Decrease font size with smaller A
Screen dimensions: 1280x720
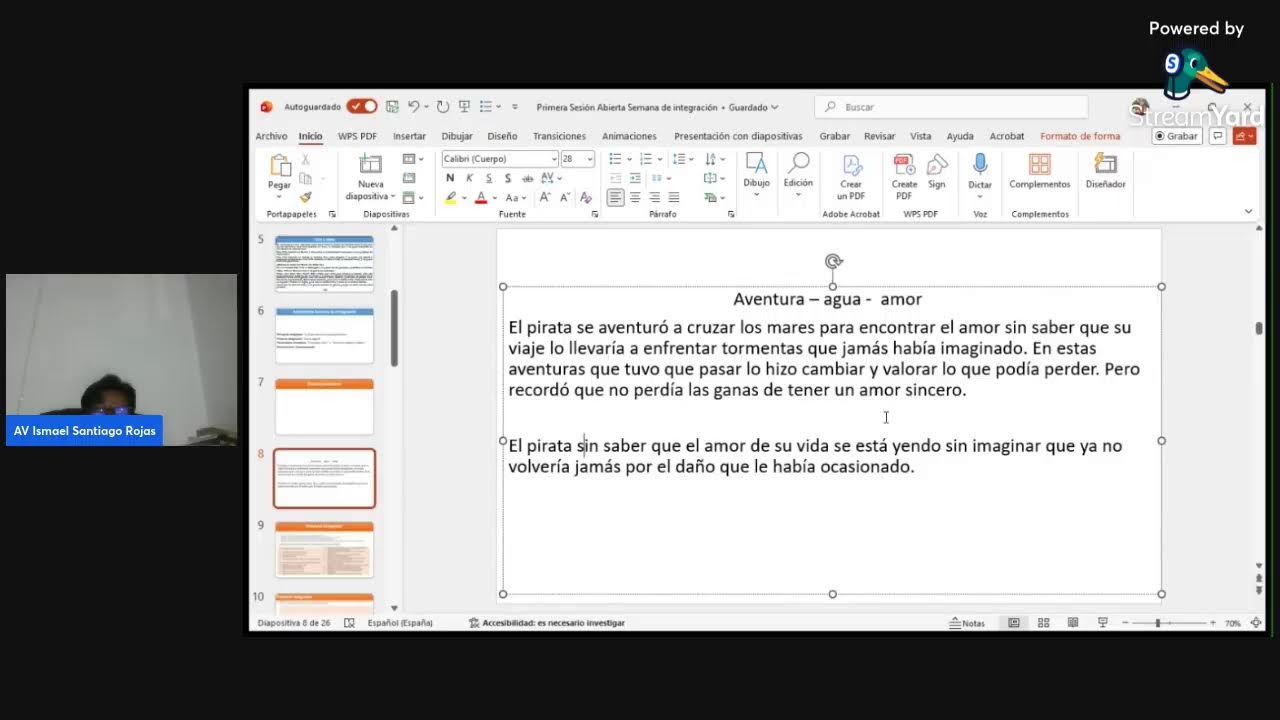tap(565, 198)
